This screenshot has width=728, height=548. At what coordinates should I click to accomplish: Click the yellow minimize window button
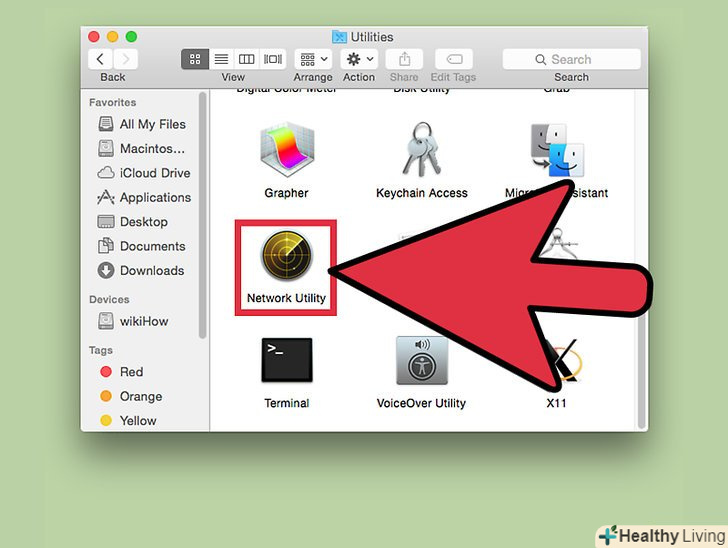point(112,36)
